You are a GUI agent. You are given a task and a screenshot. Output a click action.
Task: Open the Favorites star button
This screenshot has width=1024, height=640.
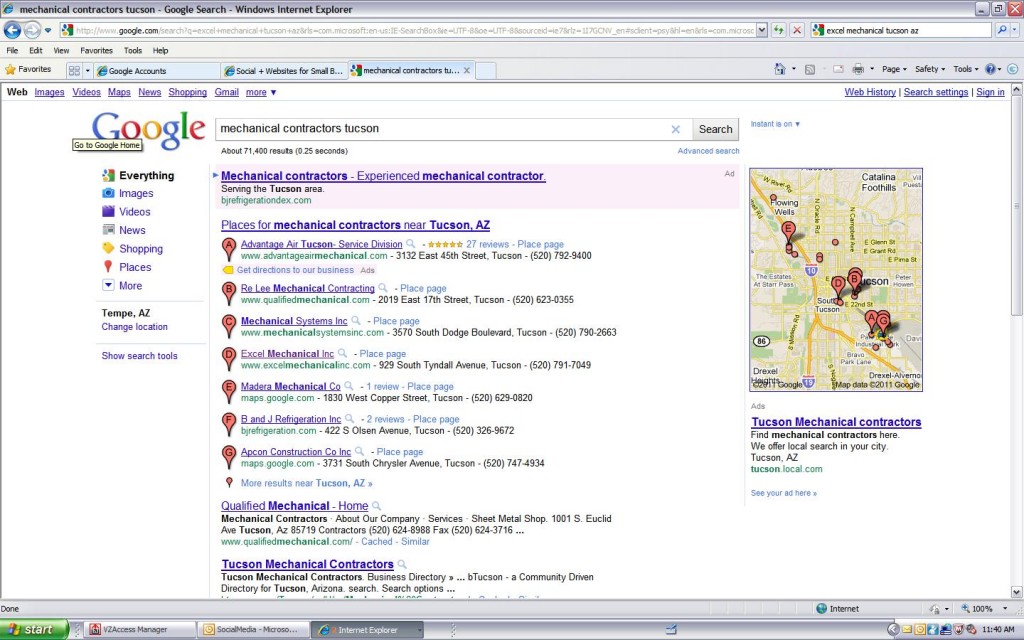28,69
